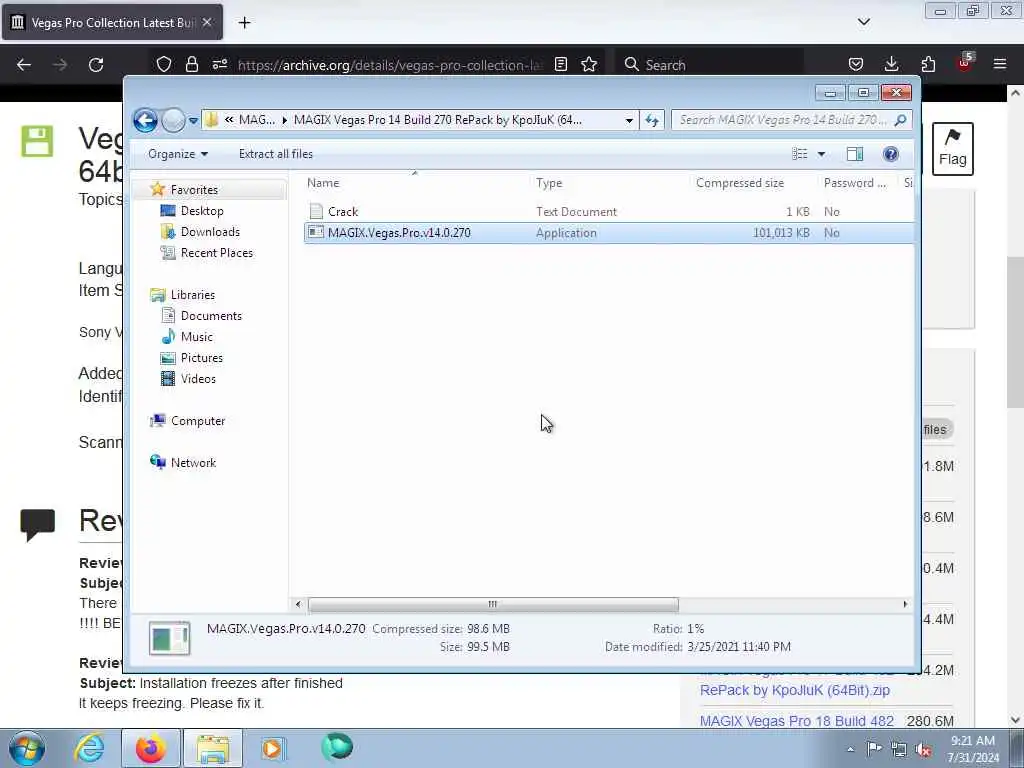This screenshot has height=768, width=1024.
Task: Bookmark page with the star icon
Action: coord(589,65)
